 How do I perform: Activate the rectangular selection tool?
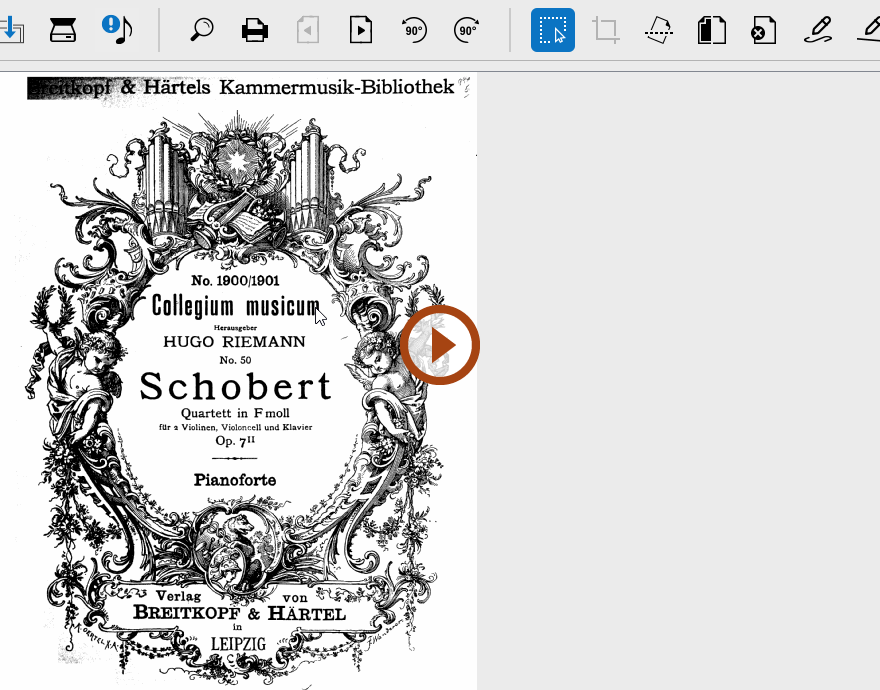[552, 30]
